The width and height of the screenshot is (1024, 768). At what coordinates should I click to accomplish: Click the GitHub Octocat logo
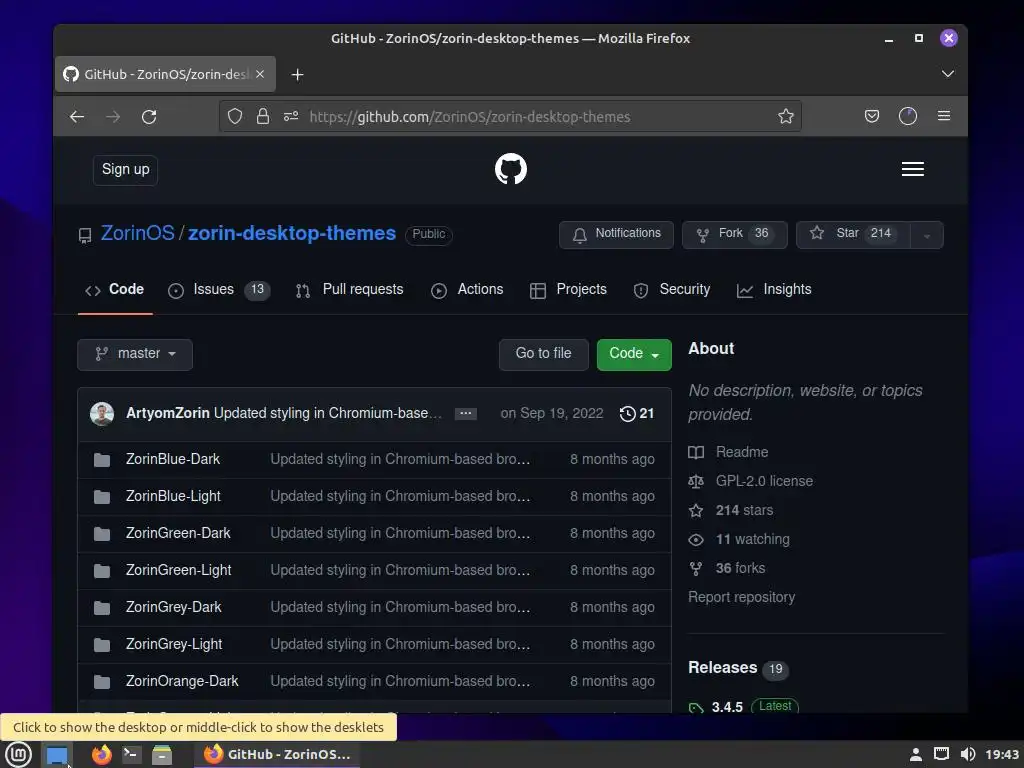[511, 169]
